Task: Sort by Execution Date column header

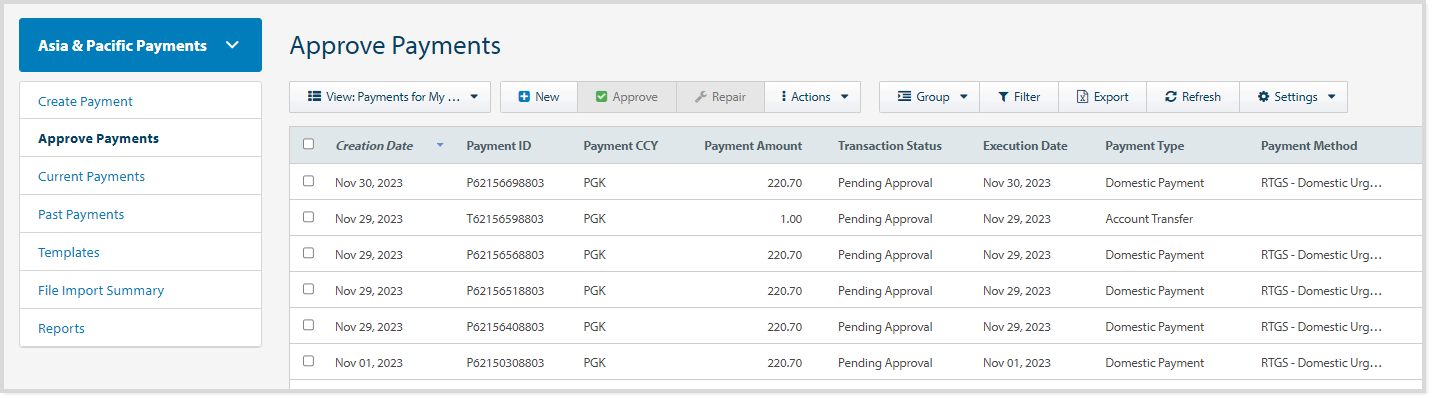Action: click(x=1025, y=146)
